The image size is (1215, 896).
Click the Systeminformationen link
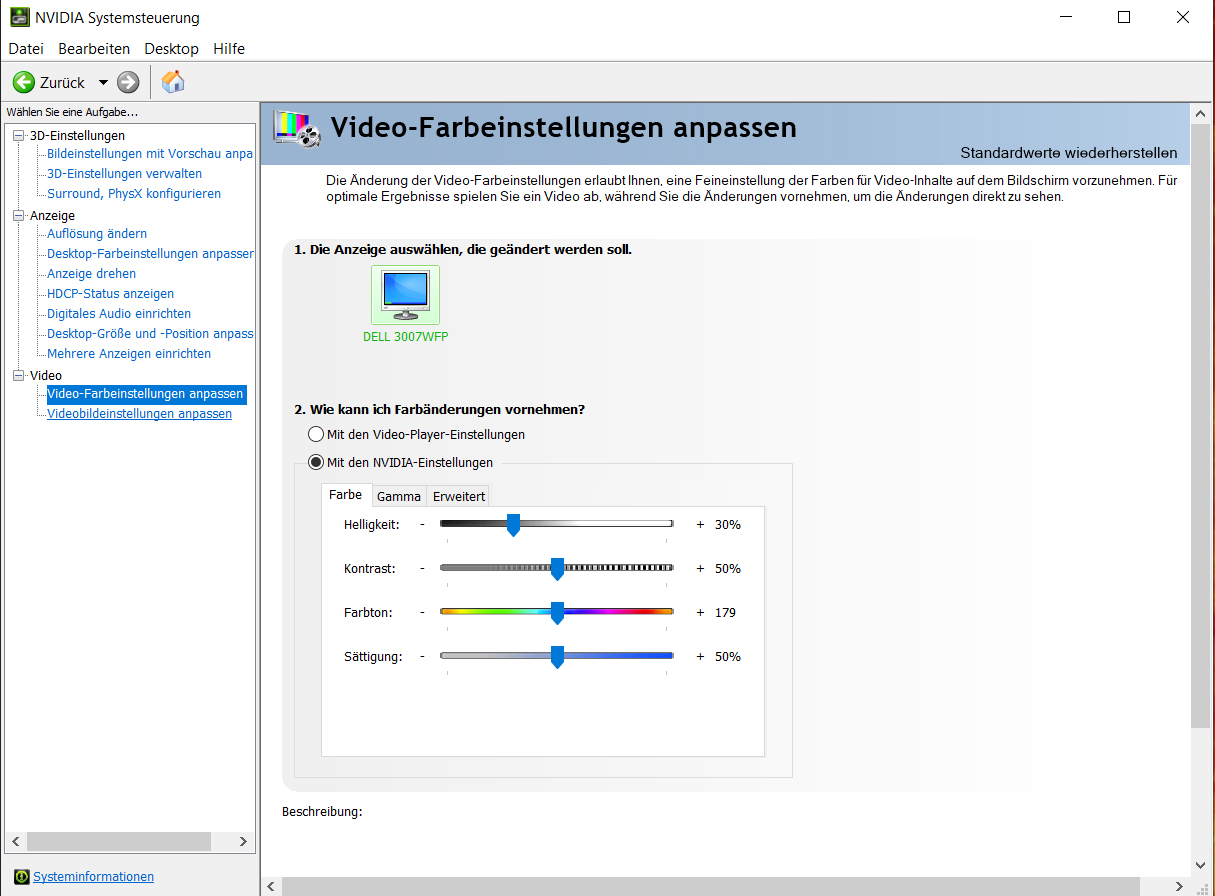coord(93,877)
